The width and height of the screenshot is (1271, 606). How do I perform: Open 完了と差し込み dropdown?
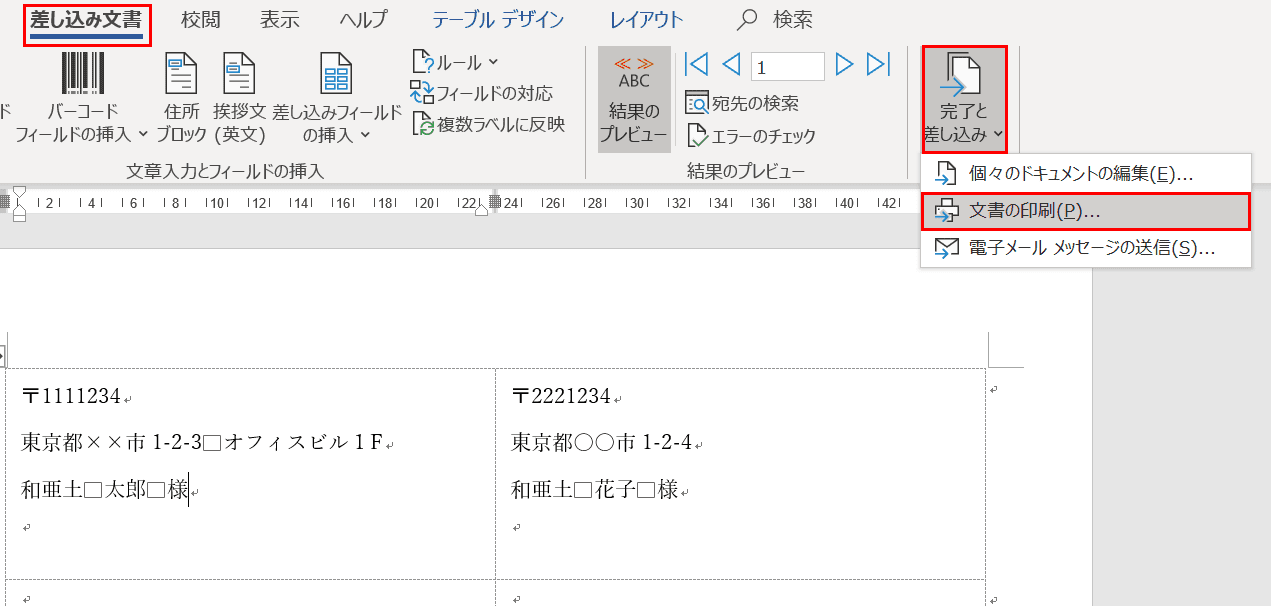(964, 99)
